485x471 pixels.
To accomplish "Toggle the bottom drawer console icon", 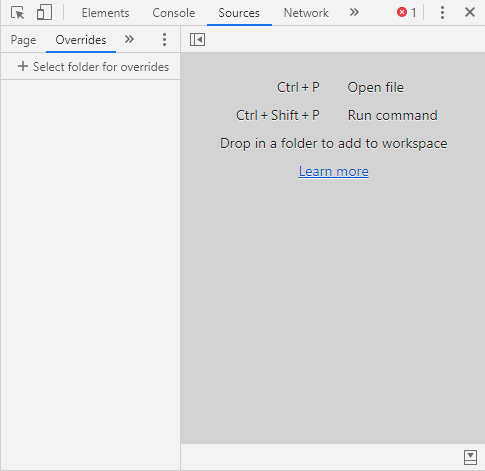I will [x=470, y=457].
